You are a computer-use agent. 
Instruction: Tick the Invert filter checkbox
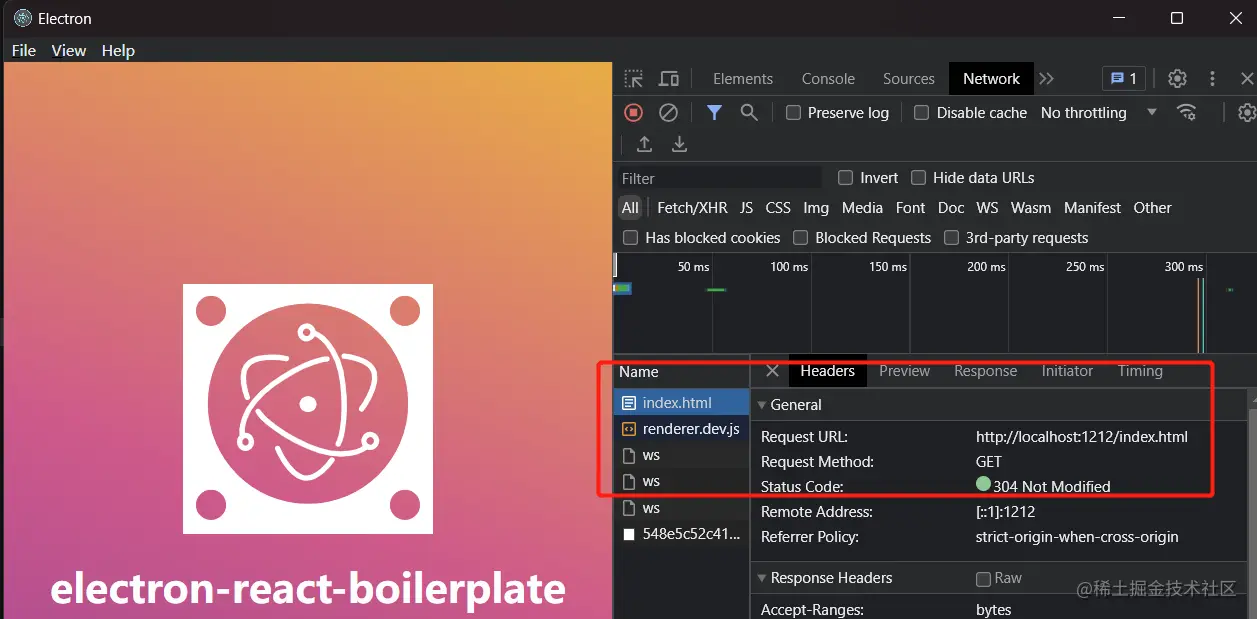coord(846,178)
